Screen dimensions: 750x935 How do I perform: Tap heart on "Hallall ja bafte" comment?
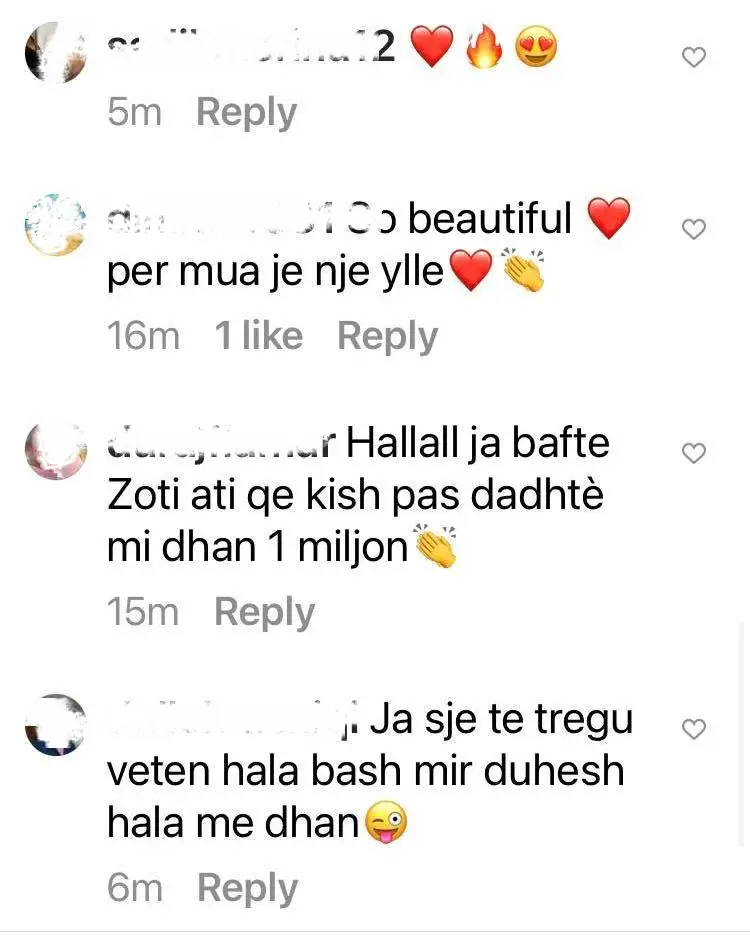693,453
